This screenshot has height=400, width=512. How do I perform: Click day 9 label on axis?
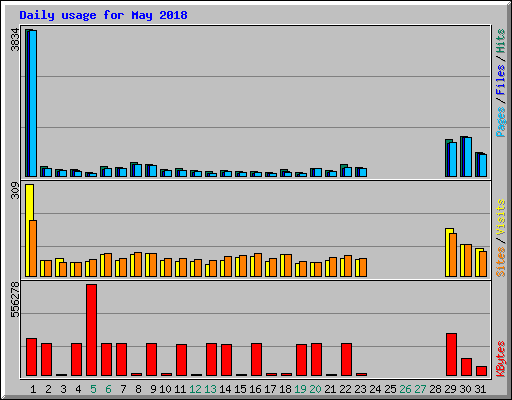[153, 389]
